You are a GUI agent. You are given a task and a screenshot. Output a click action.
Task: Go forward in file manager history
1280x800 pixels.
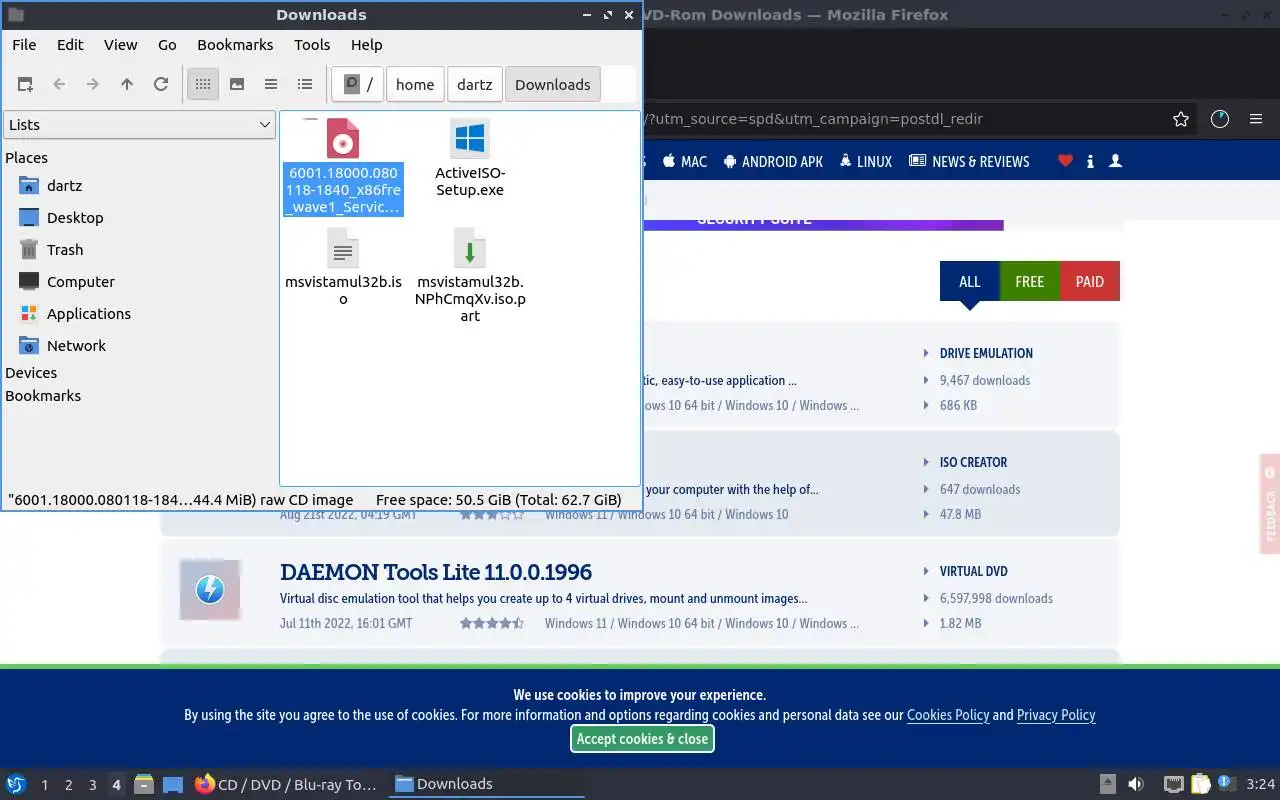[x=93, y=85]
